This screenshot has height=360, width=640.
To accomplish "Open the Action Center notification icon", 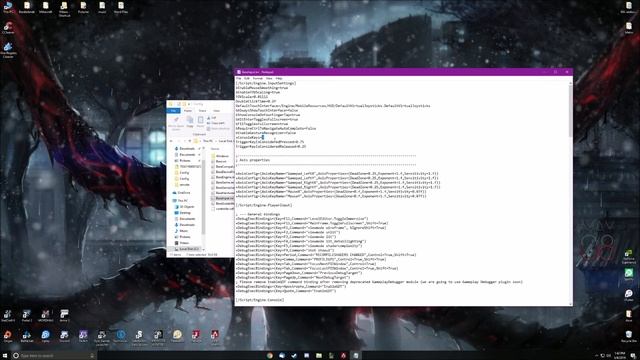I will (x=633, y=356).
